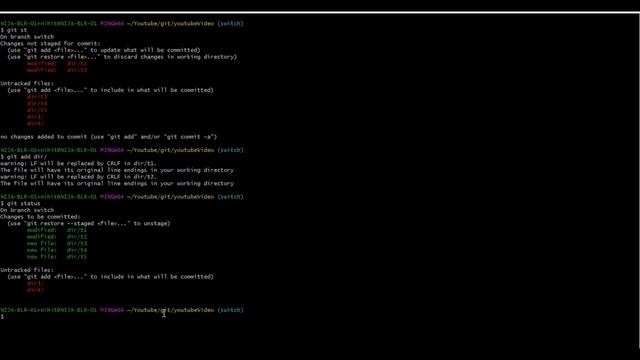Click the red 'modified: dir/t2' line
The image size is (640, 360).
coord(57,70)
